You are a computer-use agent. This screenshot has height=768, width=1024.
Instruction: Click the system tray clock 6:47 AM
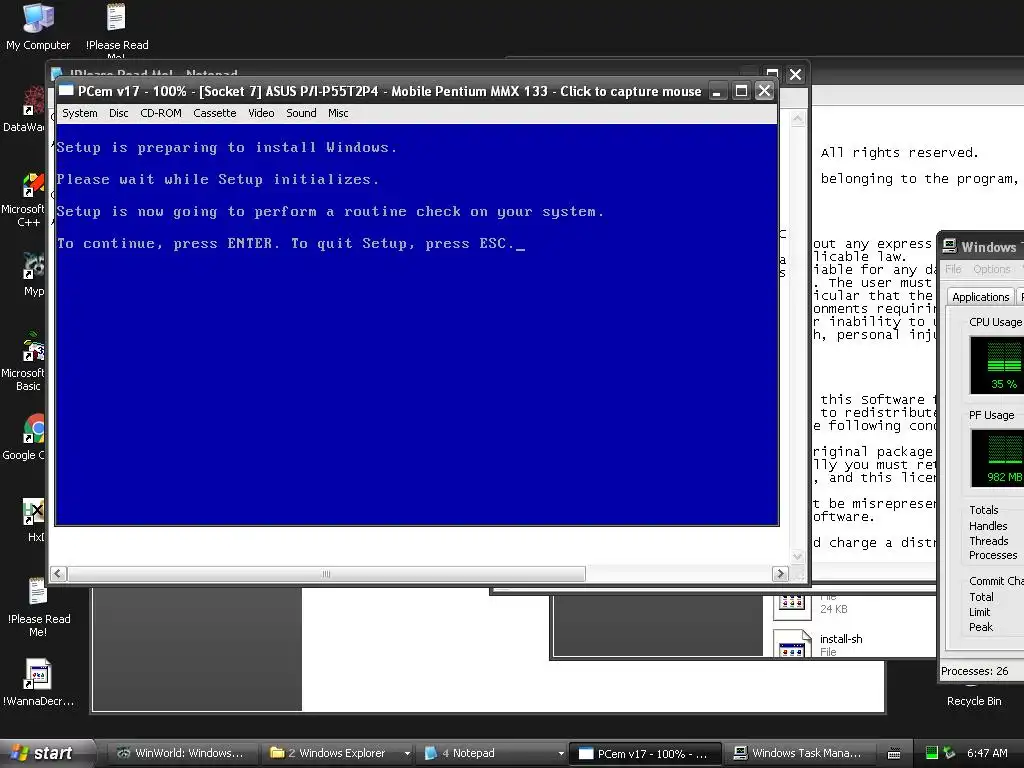pyautogui.click(x=987, y=753)
